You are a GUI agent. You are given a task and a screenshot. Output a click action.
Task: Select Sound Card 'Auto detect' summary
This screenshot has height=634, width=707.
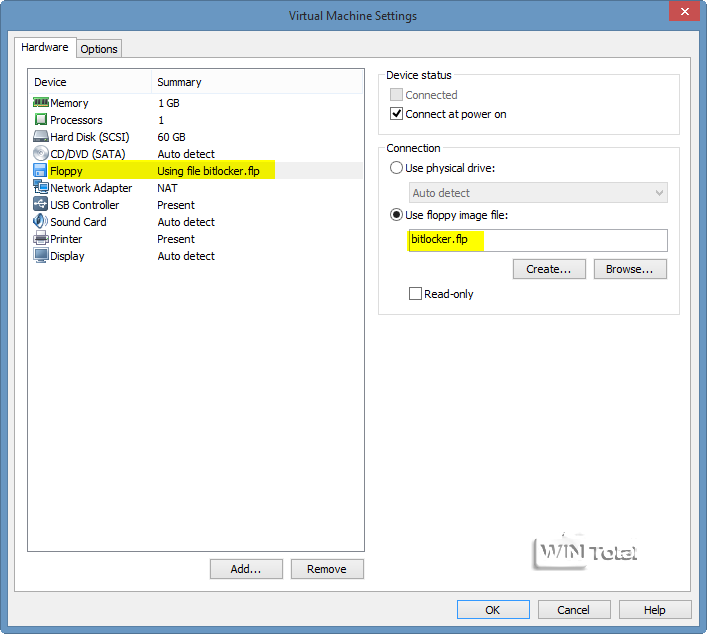point(186,222)
